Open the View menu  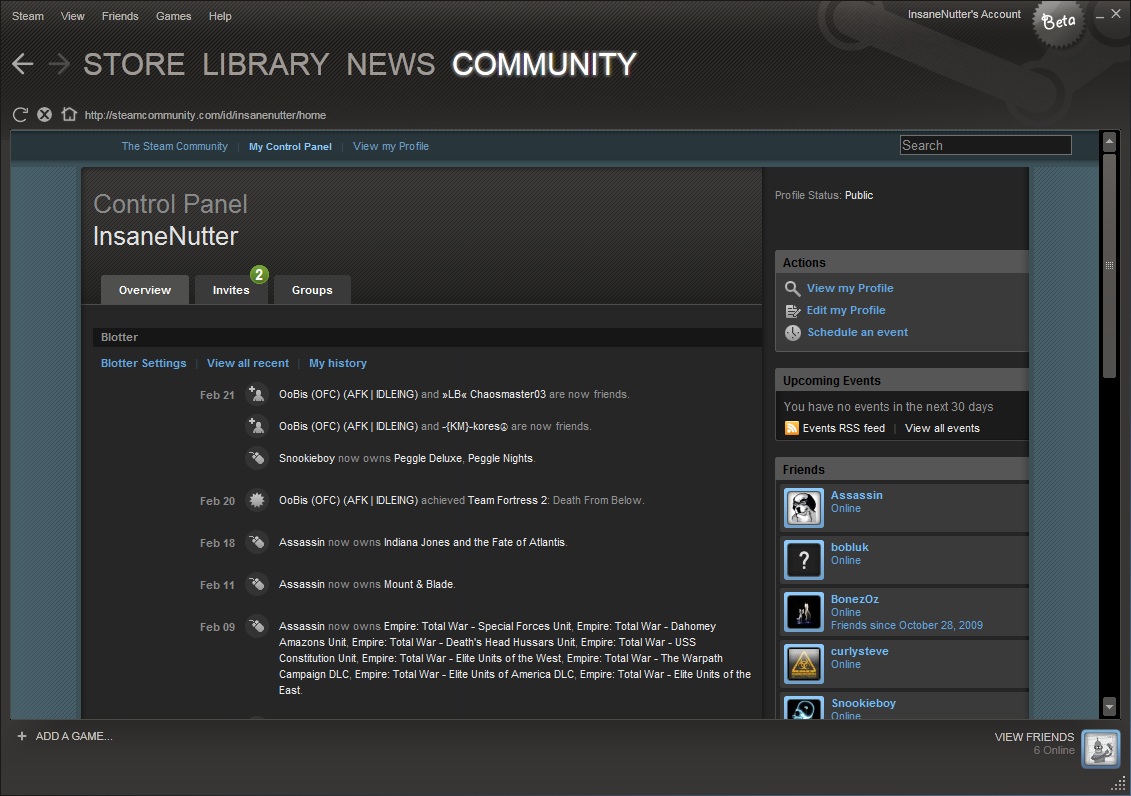[x=72, y=16]
